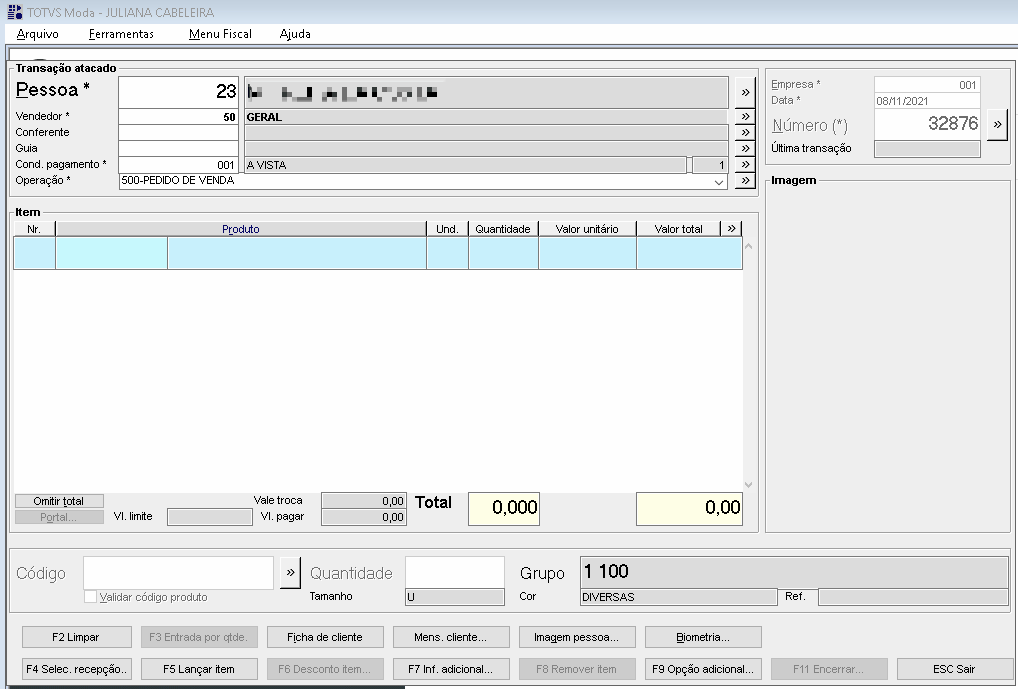Viewport: 1018px width, 689px height.
Task: Open lookup arrow on Conferente row
Action: tap(745, 132)
